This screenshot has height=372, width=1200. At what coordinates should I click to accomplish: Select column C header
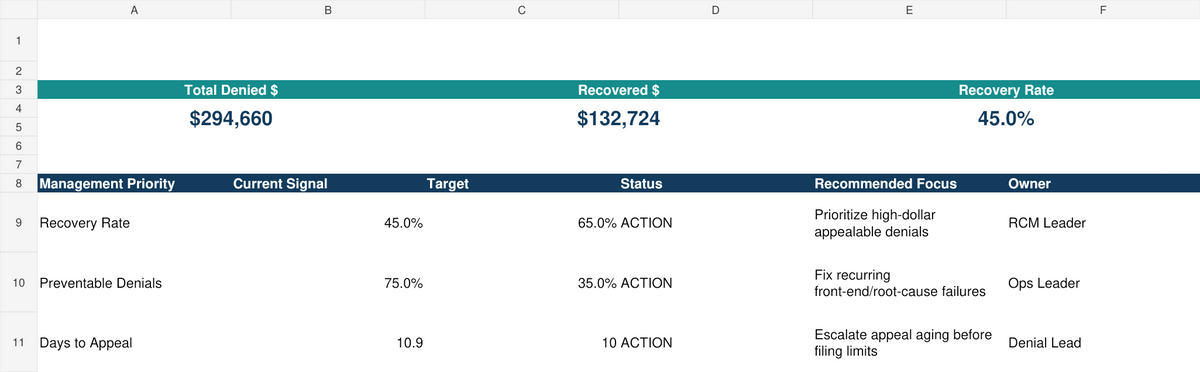(521, 9)
